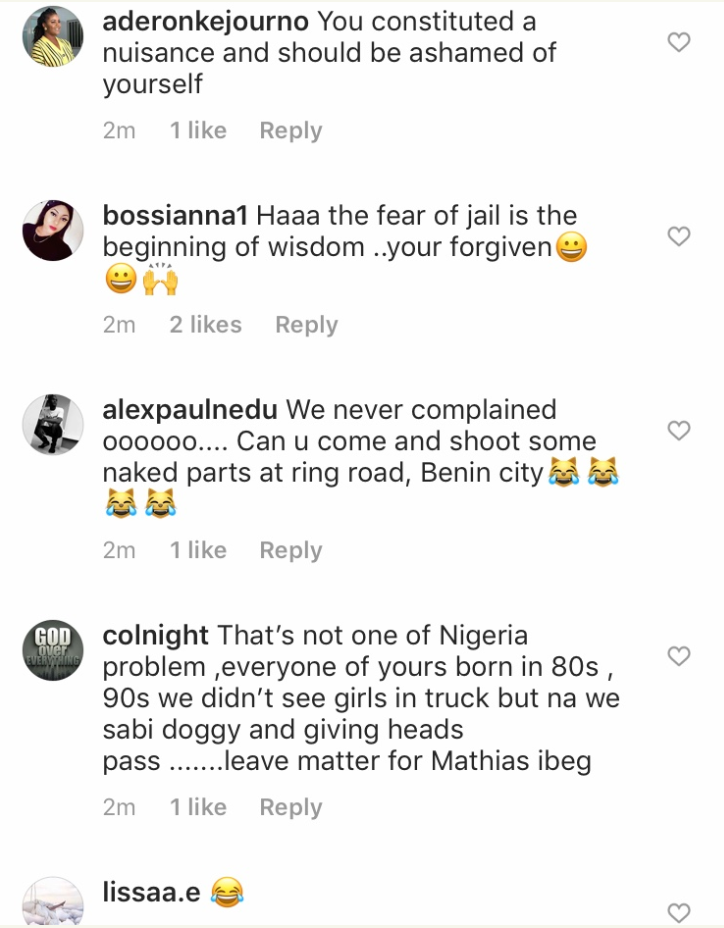
Task: Open aderonkejourno's profile picture
Action: 52,37
